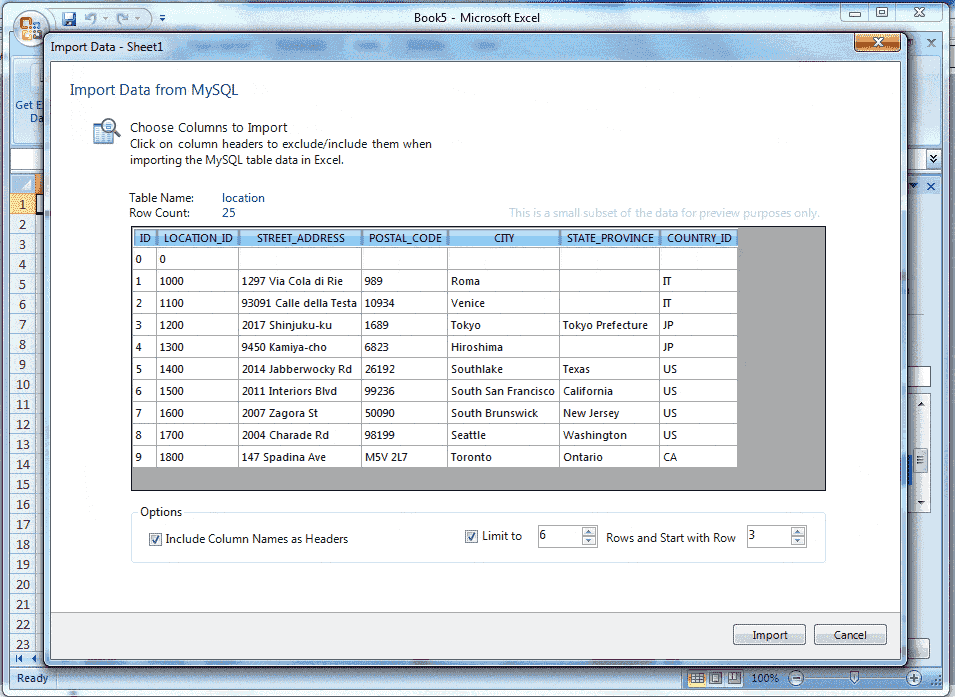The image size is (955, 697).
Task: Uncheck the Limit to option
Action: [470, 535]
